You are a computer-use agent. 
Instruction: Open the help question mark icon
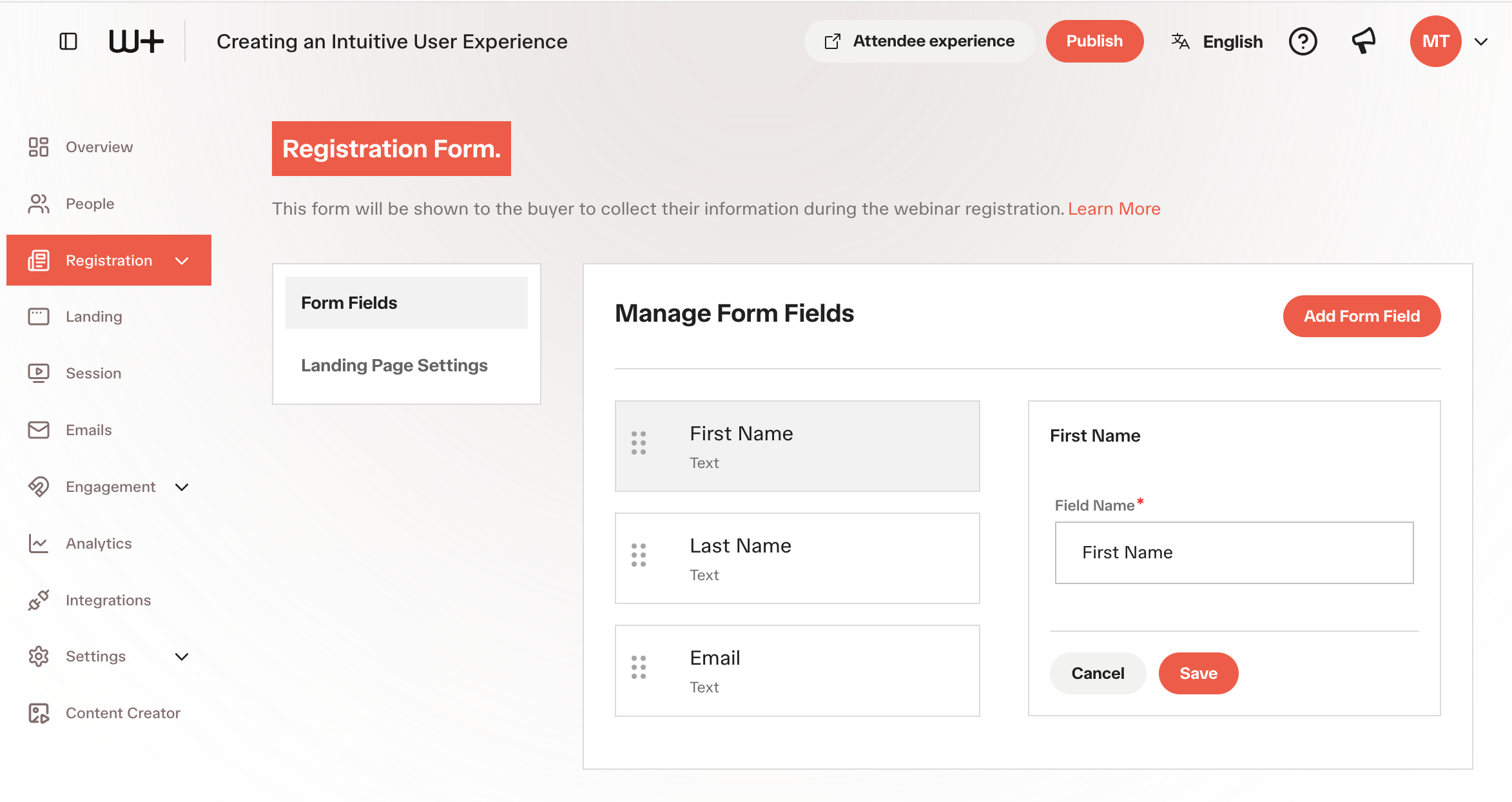1303,41
